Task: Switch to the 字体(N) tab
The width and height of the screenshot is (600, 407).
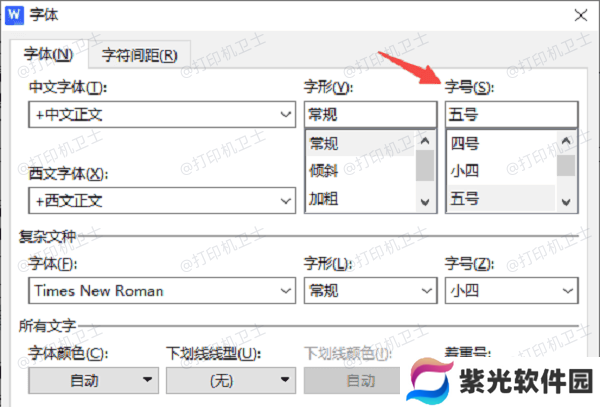Action: click(49, 54)
